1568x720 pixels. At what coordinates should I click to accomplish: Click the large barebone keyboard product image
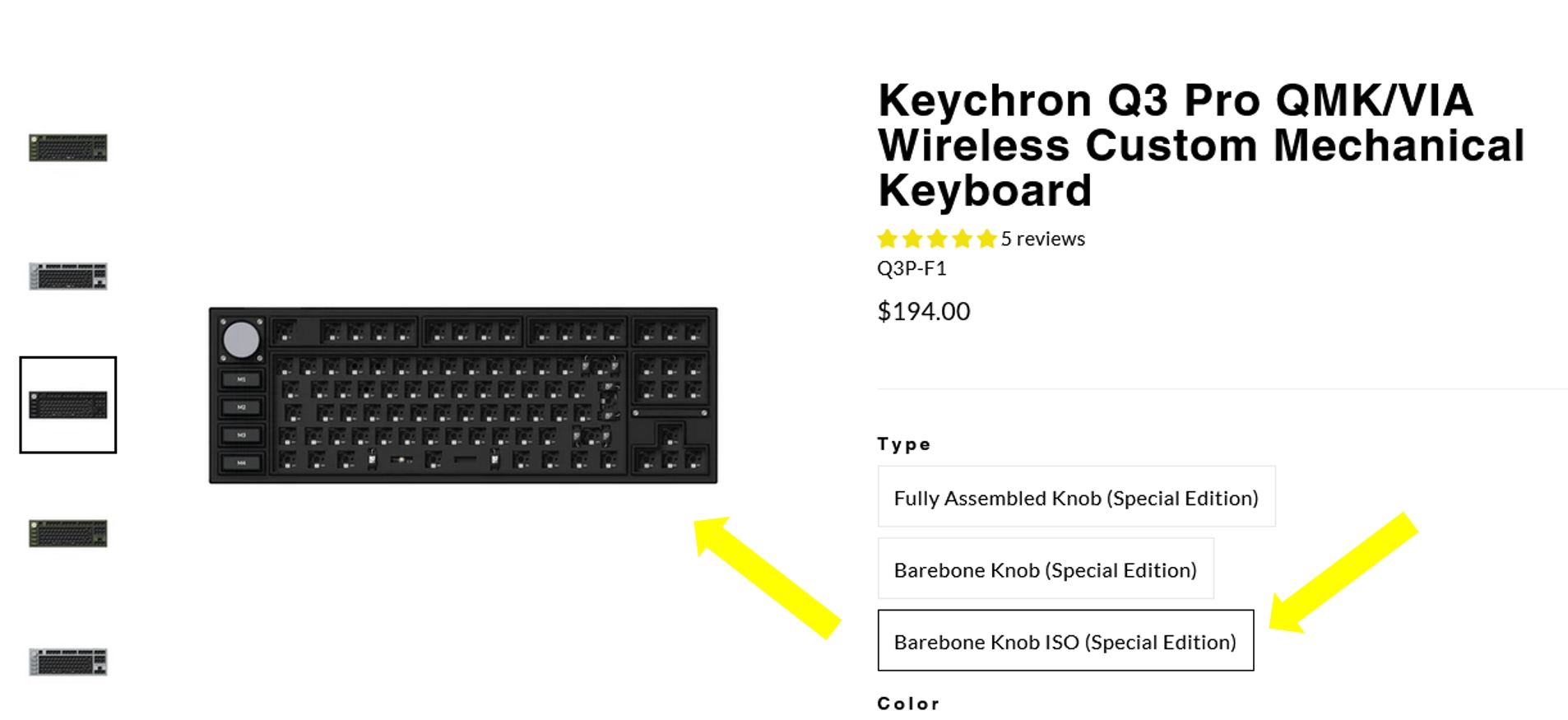point(463,395)
